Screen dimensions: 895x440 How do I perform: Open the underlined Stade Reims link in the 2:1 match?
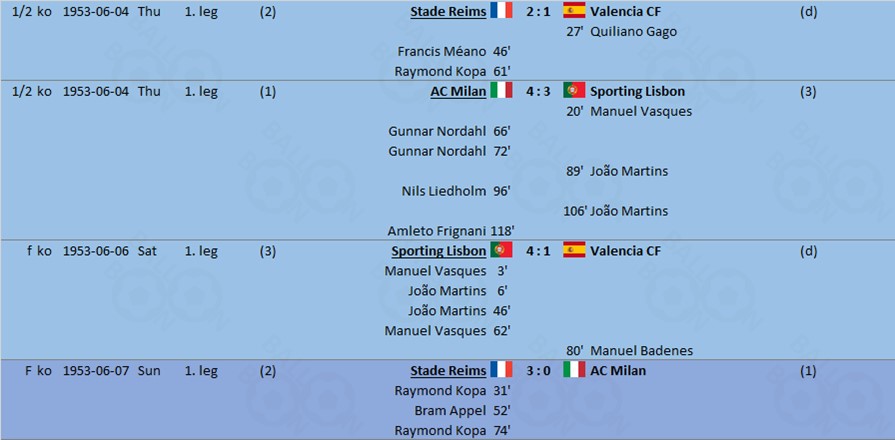[448, 12]
